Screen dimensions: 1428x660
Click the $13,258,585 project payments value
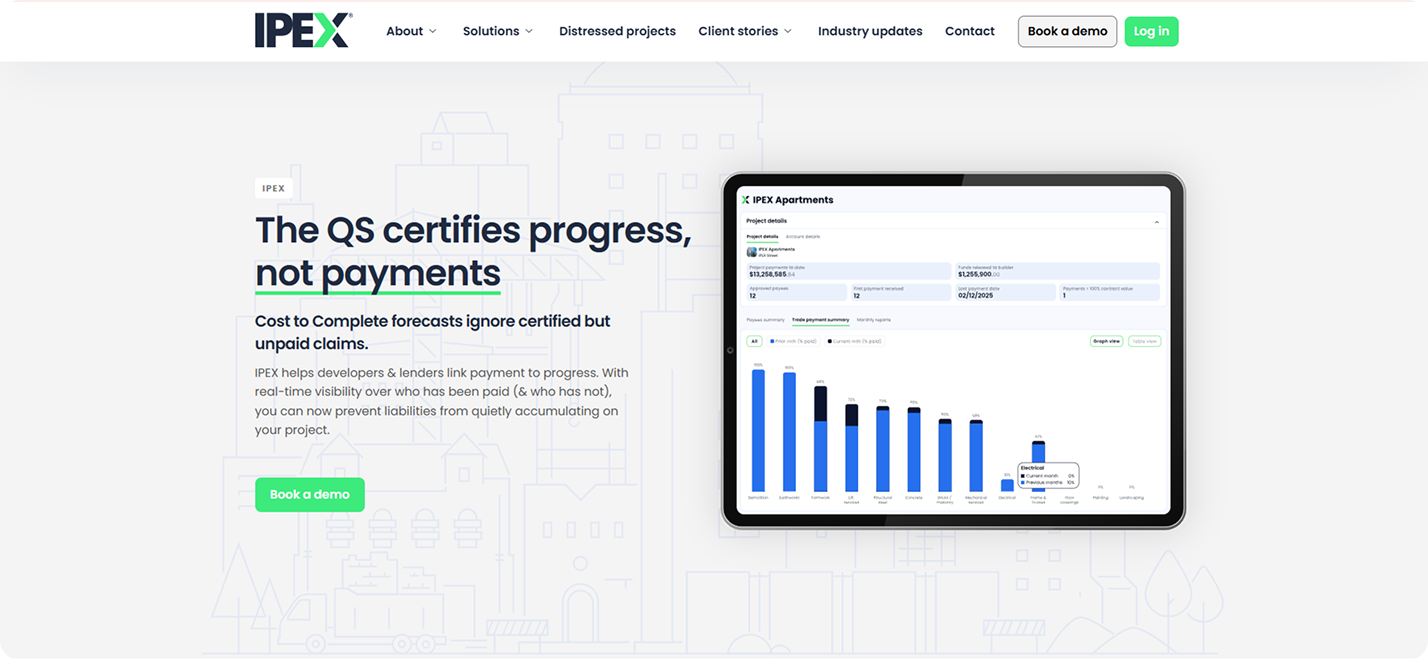[x=772, y=274]
